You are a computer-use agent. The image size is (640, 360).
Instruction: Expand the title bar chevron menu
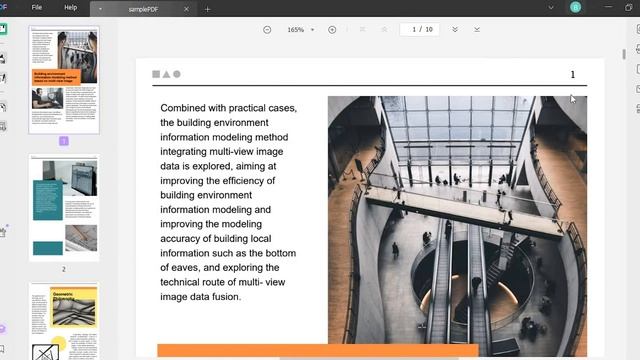(x=551, y=7)
